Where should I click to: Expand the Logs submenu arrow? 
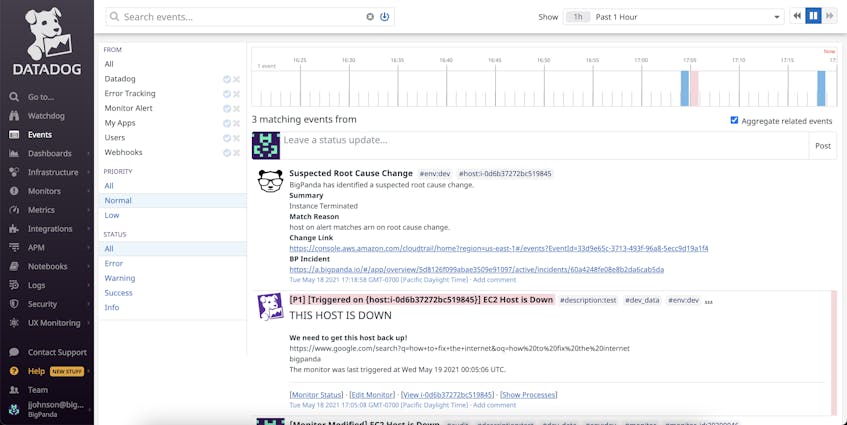(x=89, y=285)
